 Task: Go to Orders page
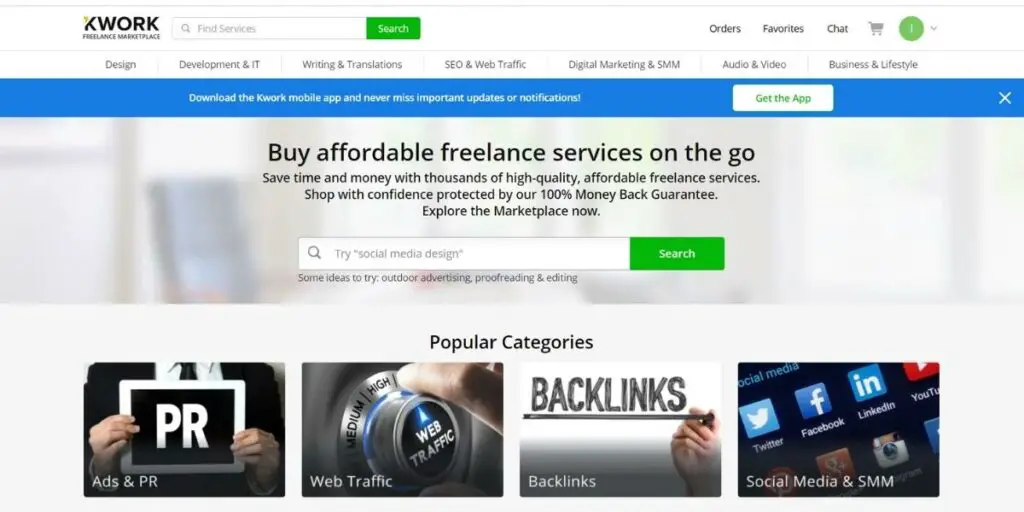(725, 29)
